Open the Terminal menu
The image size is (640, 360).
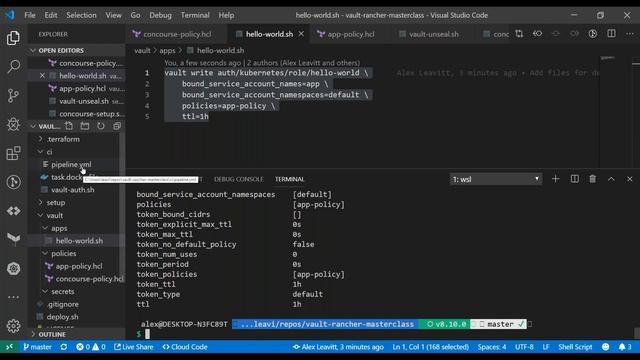(x=195, y=15)
